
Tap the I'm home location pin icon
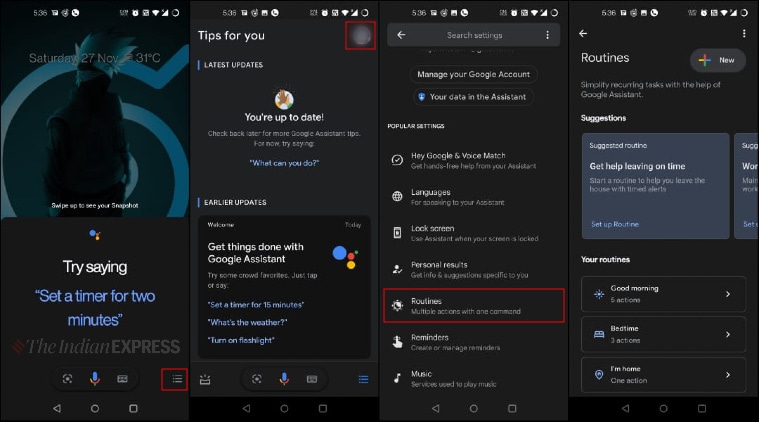[x=599, y=375]
